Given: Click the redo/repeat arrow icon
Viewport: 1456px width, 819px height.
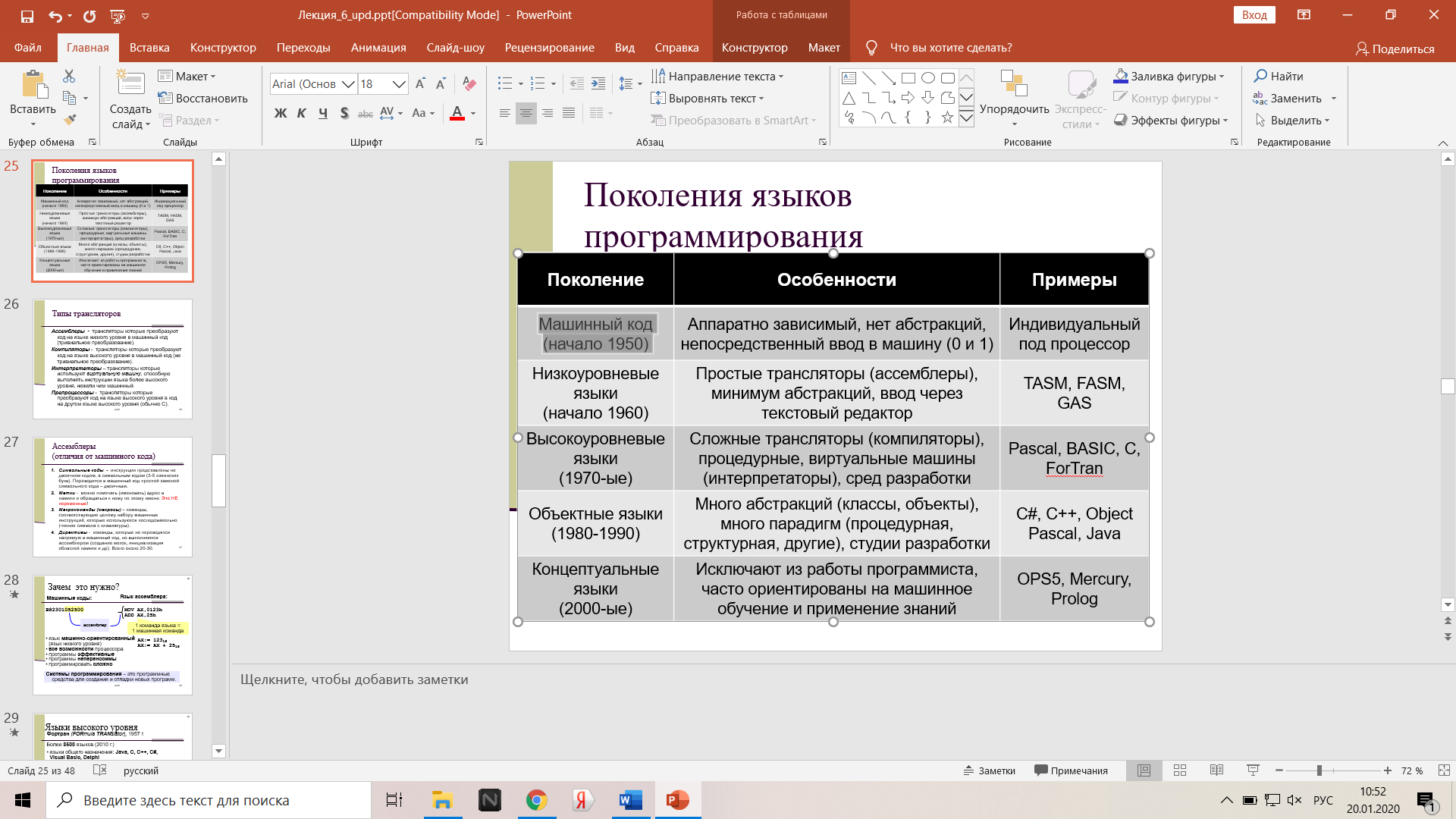Looking at the screenshot, I should [x=89, y=15].
